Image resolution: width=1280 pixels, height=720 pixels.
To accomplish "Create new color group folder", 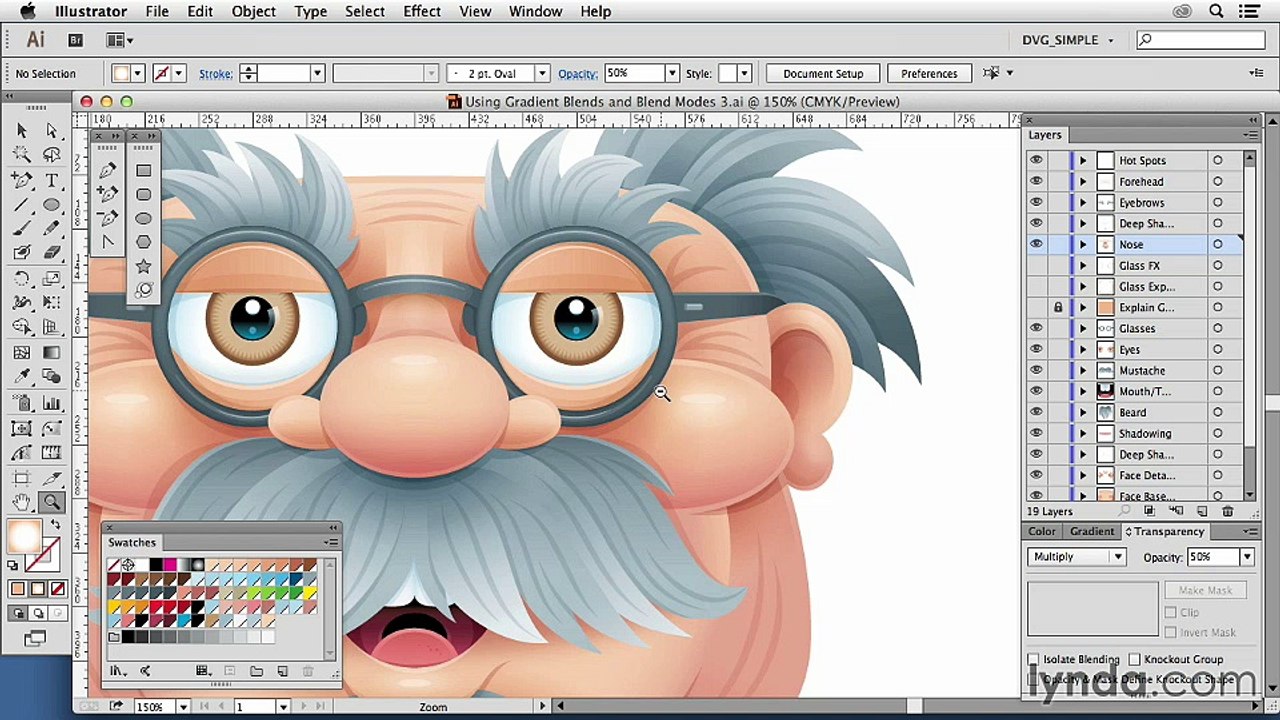I will coord(256,671).
